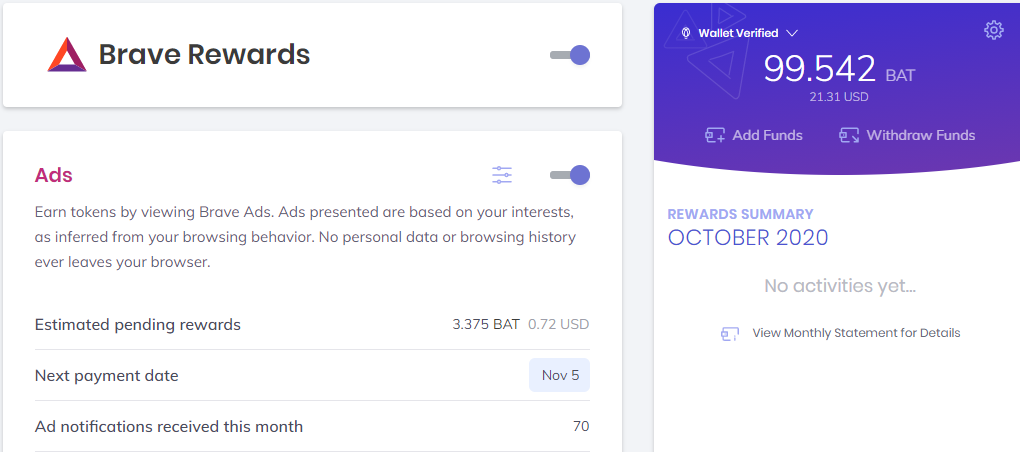Expand the Wallet Verified dropdown chevron
The image size is (1022, 452).
click(x=792, y=33)
